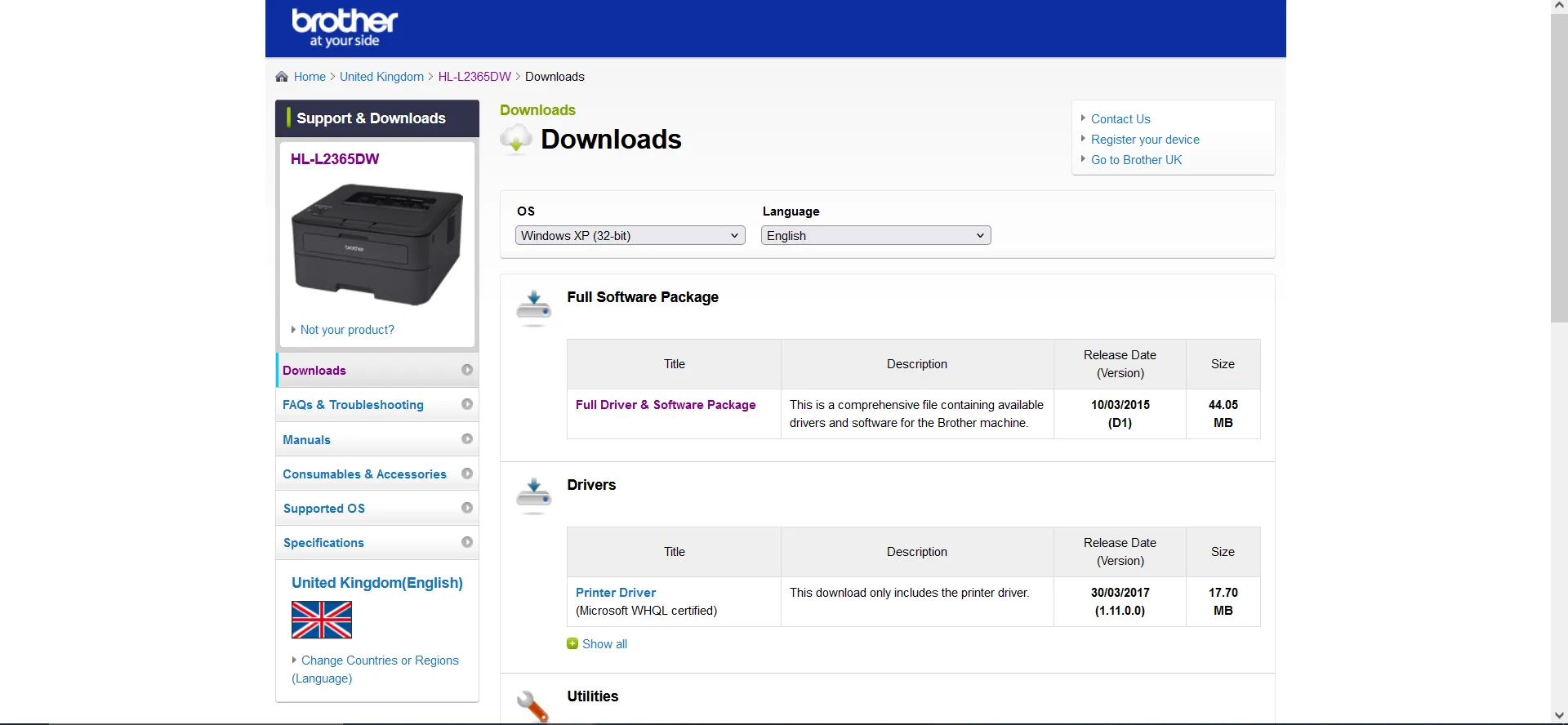Click the Full Software Package download icon
Screen dimensions: 1568x725
coord(534,307)
